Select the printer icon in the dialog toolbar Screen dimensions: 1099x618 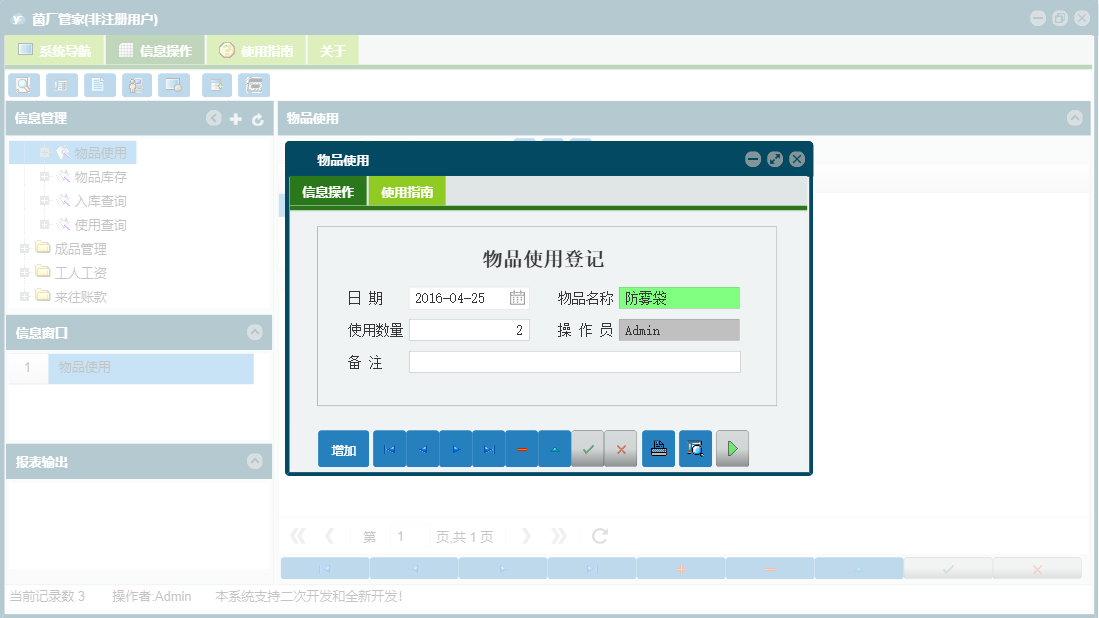[x=658, y=448]
